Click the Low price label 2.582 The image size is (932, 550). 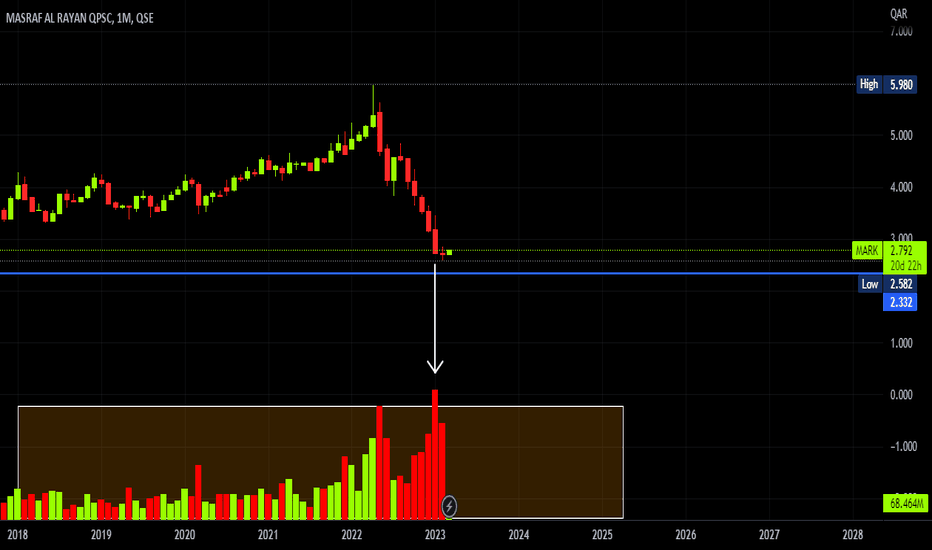(900, 284)
